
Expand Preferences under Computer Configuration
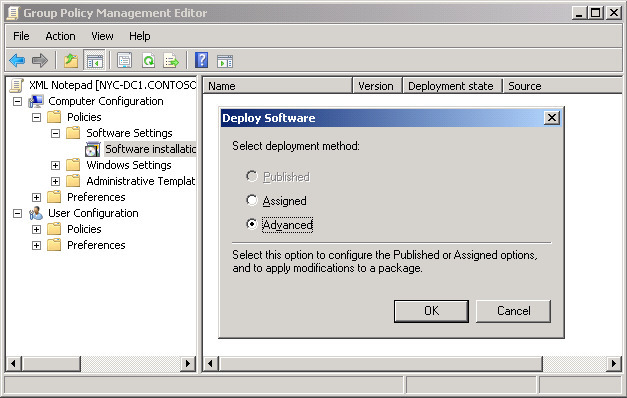(x=36, y=197)
